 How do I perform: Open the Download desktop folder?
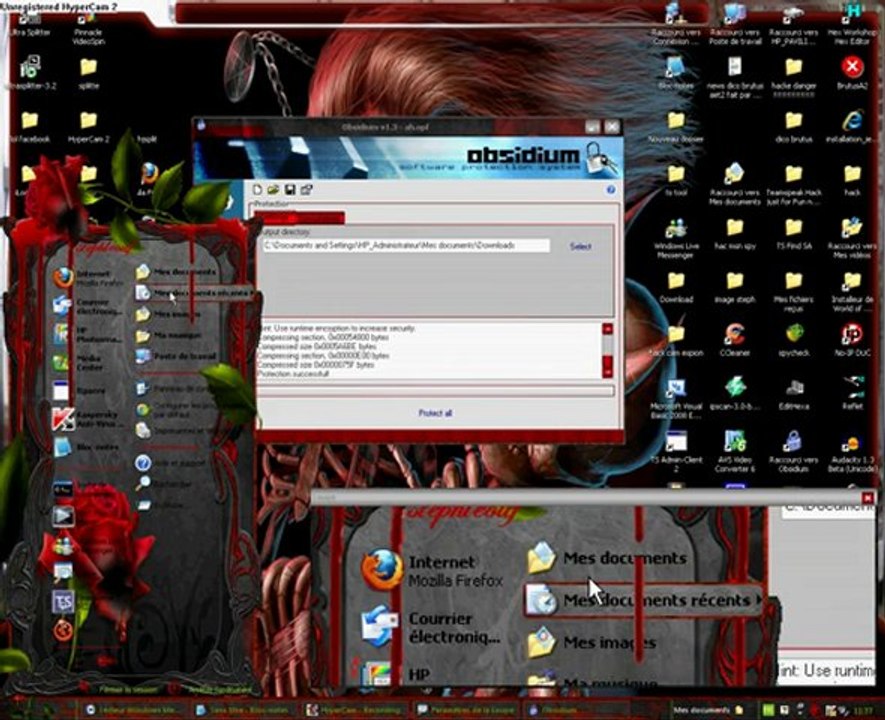pyautogui.click(x=676, y=288)
